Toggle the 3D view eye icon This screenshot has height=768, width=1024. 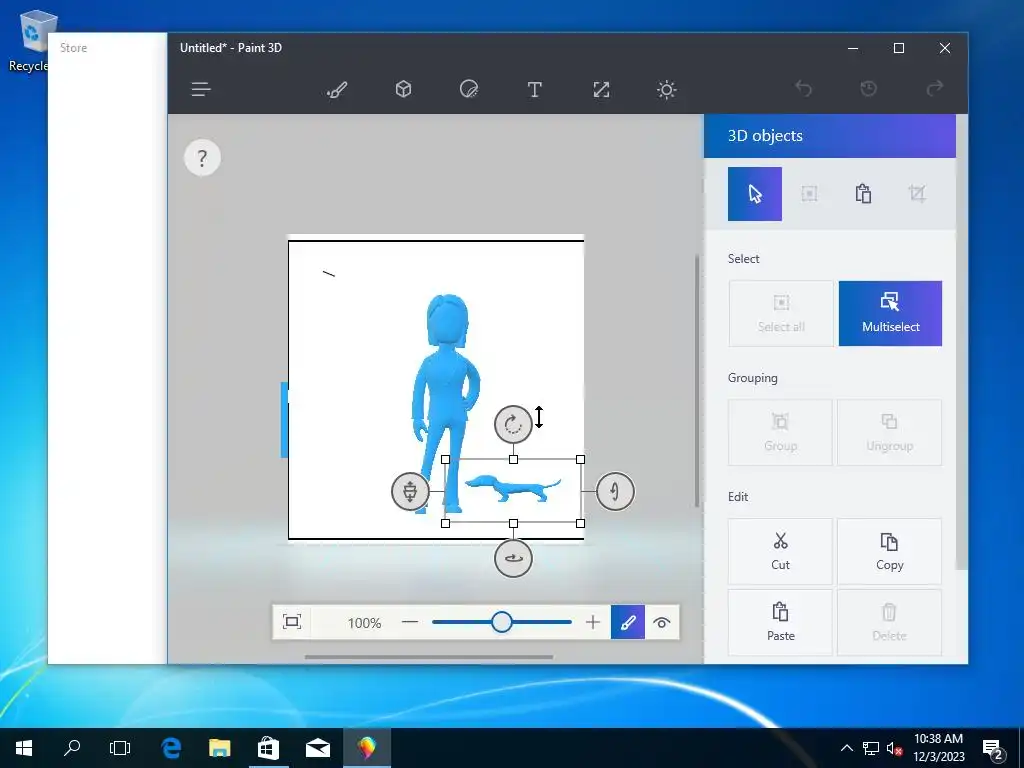662,622
